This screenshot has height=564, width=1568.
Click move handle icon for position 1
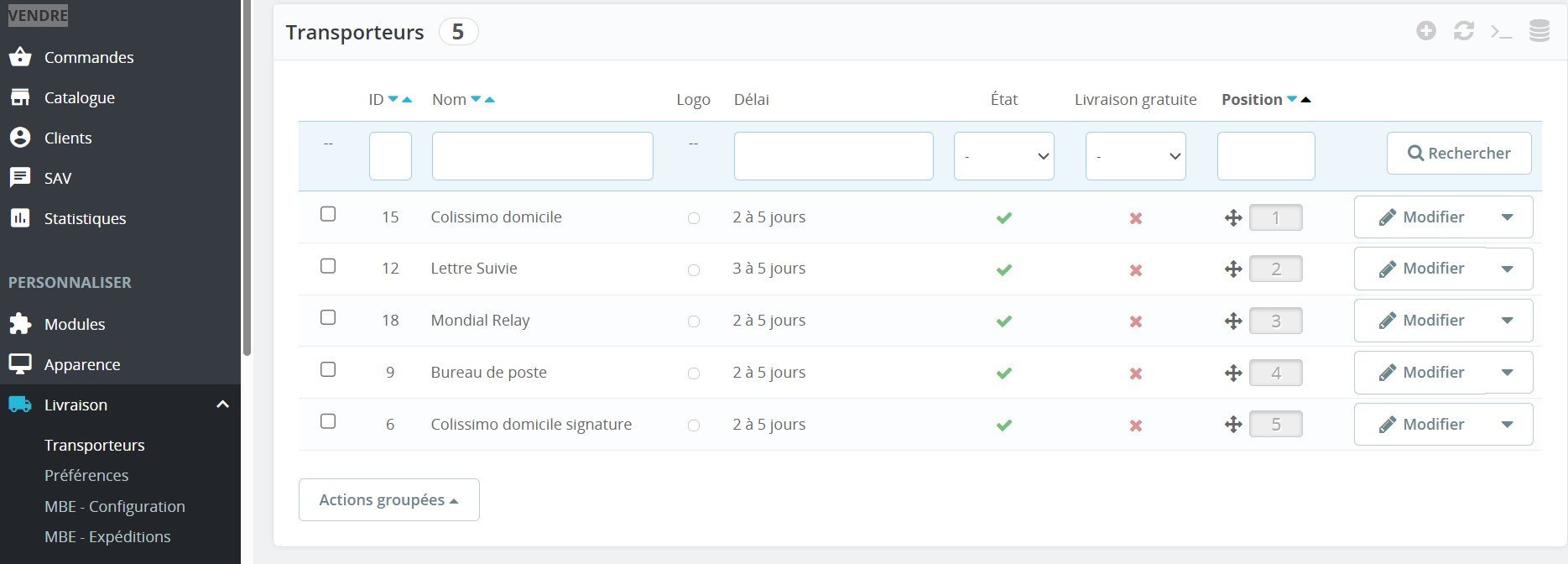click(1233, 218)
